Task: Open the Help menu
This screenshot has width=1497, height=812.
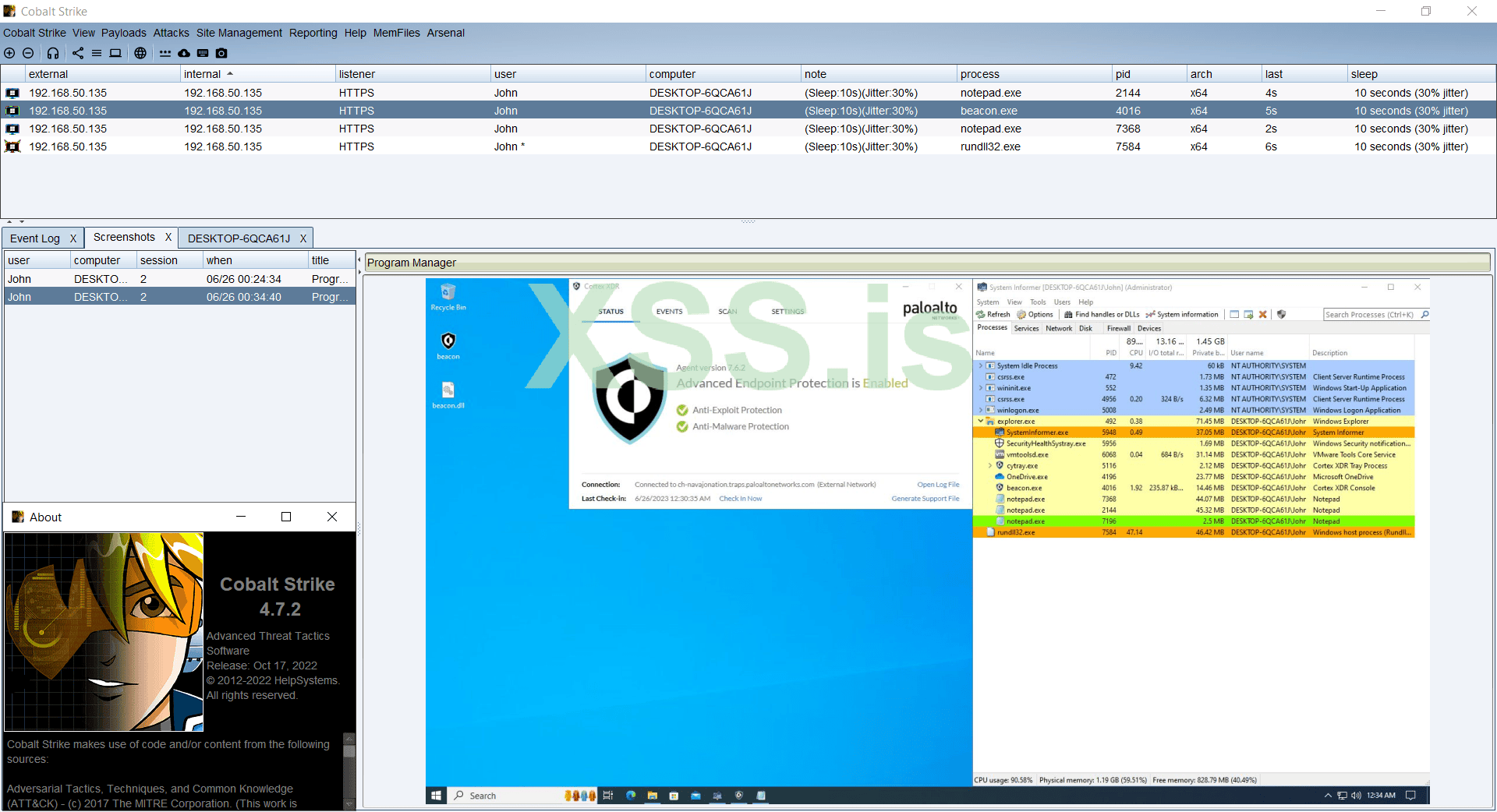Action: coord(356,33)
